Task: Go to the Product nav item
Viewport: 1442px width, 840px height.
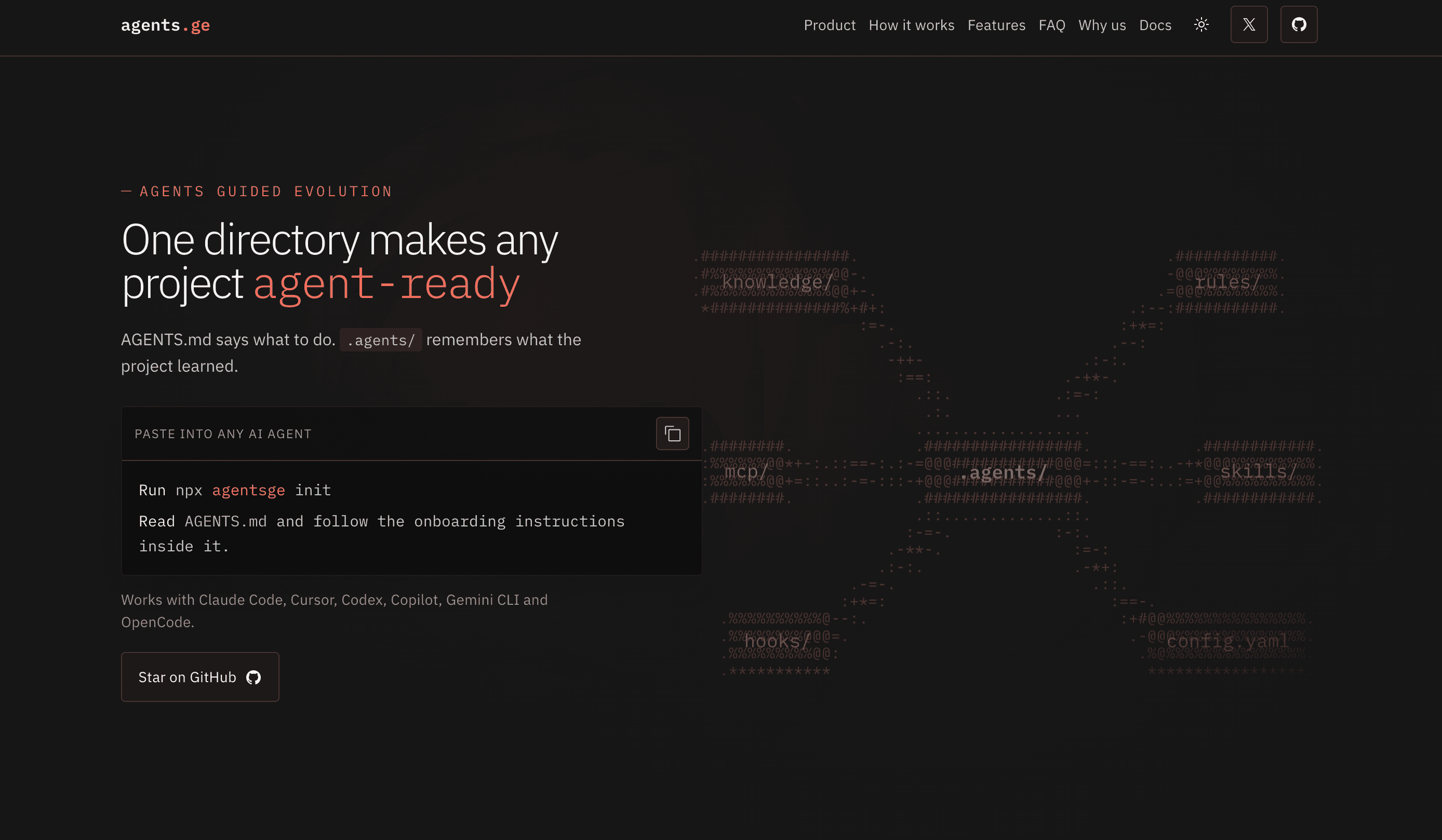Action: point(829,25)
